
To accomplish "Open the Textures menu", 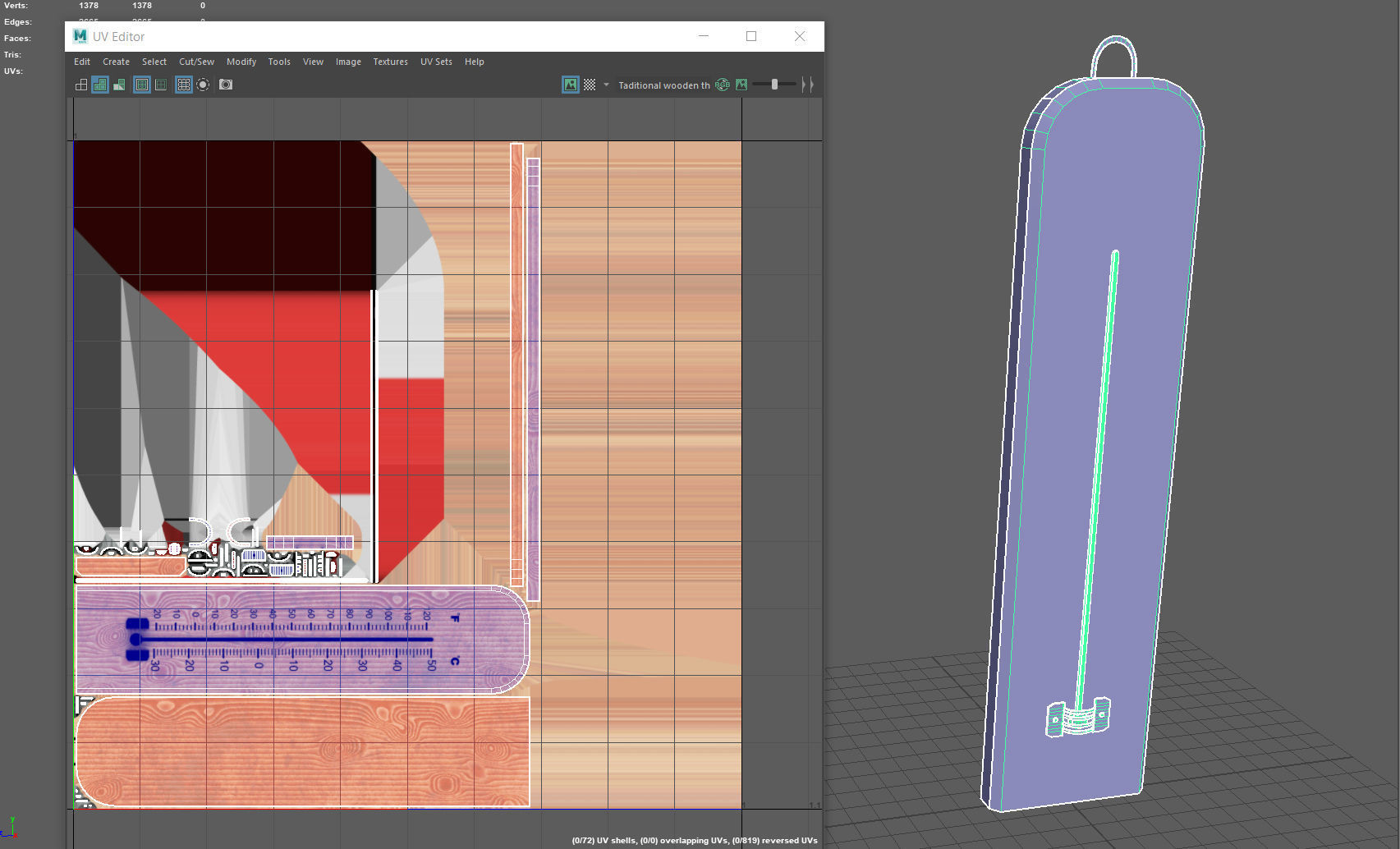I will click(x=391, y=62).
